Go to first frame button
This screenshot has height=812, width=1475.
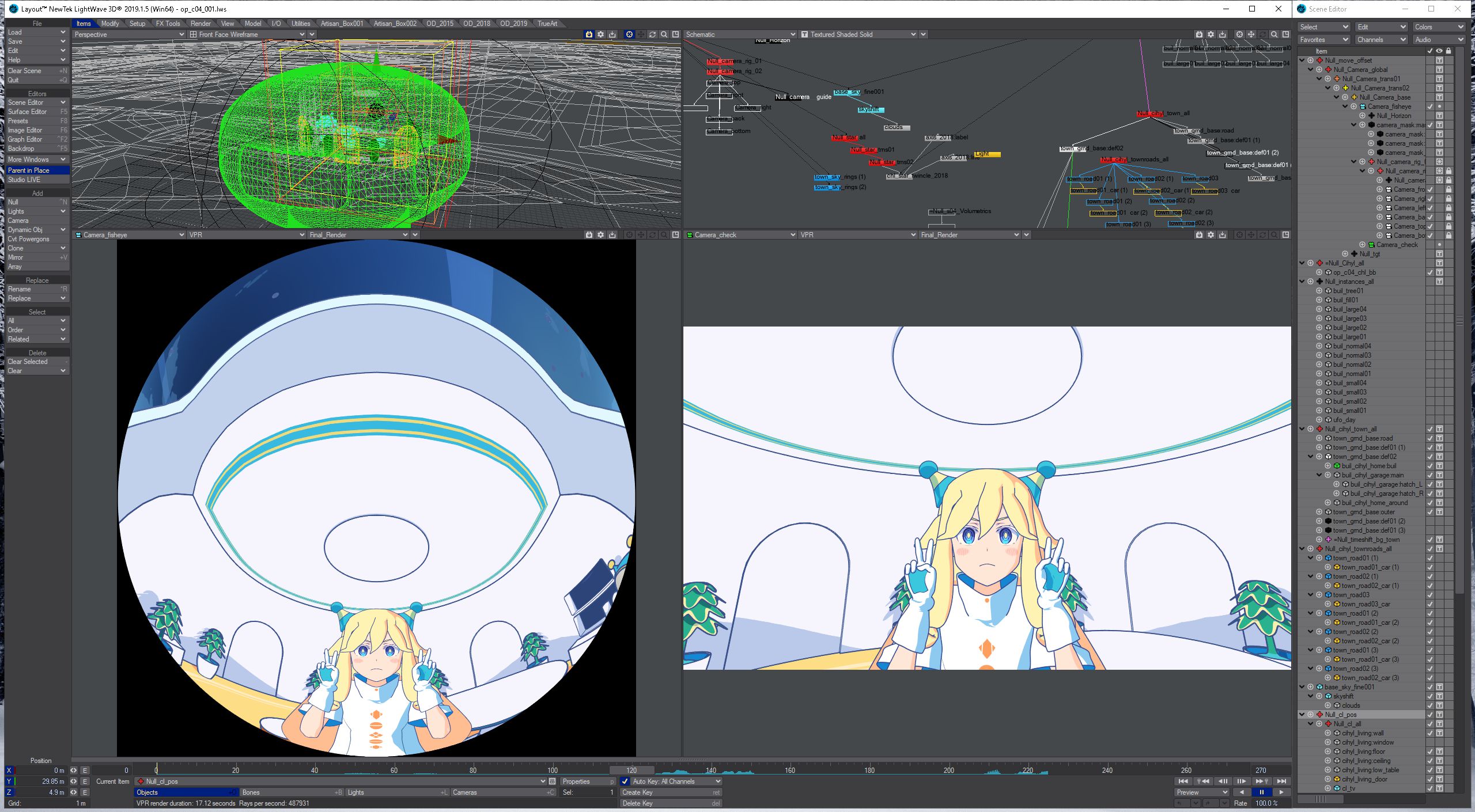1183,781
